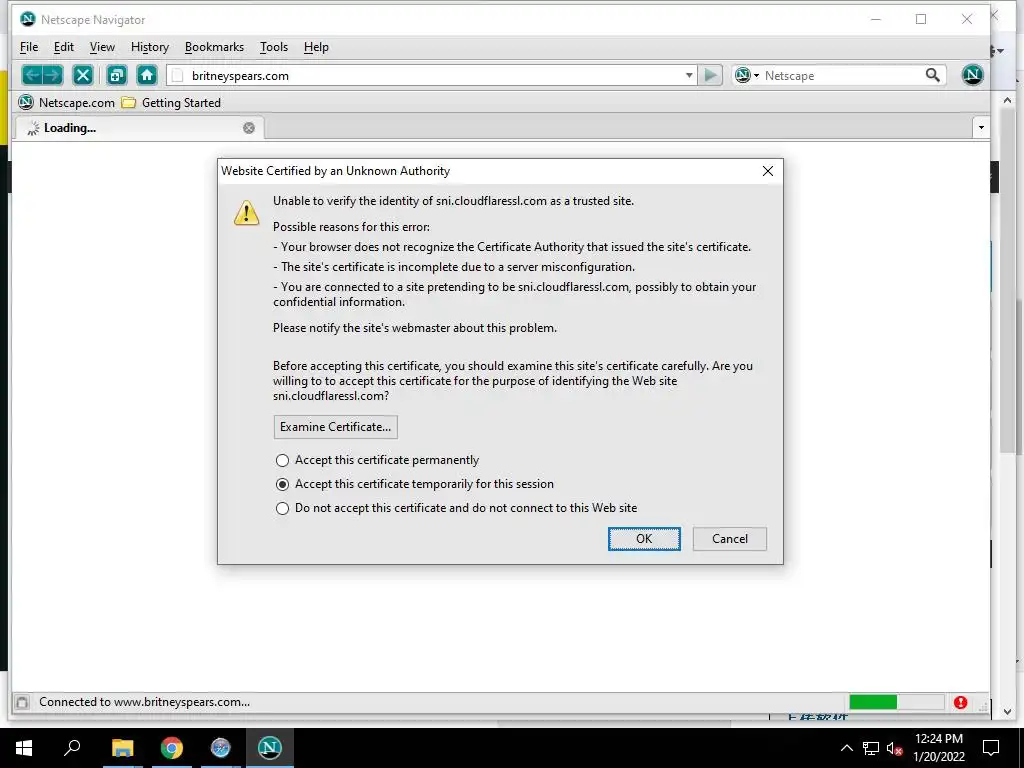Click the Netscape throbber logo at the toolbar's right
Viewport: 1024px width, 768px height.
point(972,75)
